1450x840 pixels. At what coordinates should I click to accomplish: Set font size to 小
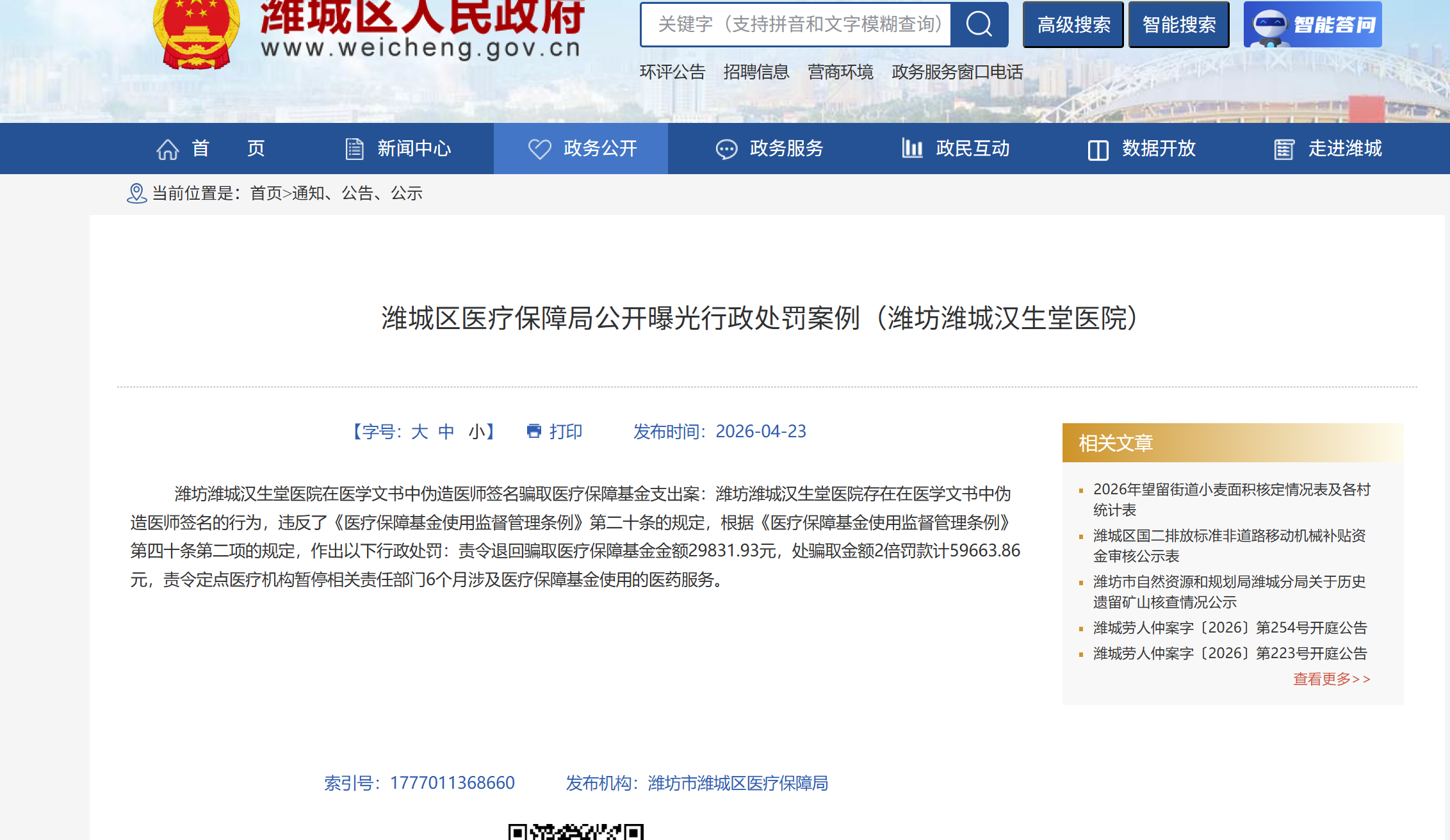[477, 432]
